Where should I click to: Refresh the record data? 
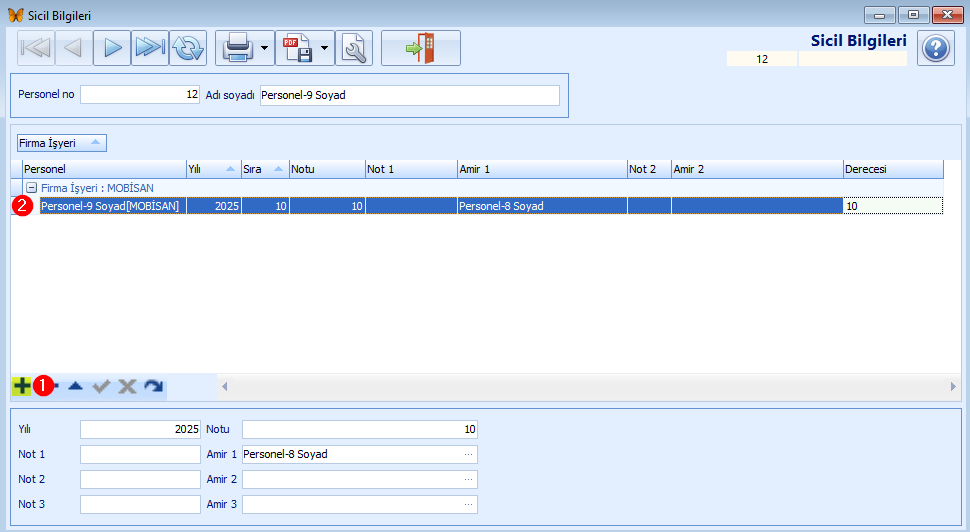pyautogui.click(x=187, y=48)
